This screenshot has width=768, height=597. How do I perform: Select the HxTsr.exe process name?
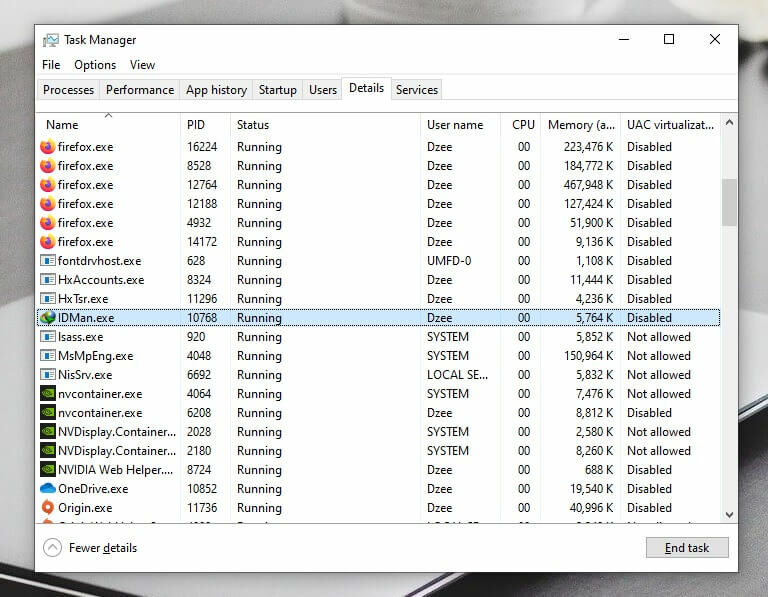[83, 299]
